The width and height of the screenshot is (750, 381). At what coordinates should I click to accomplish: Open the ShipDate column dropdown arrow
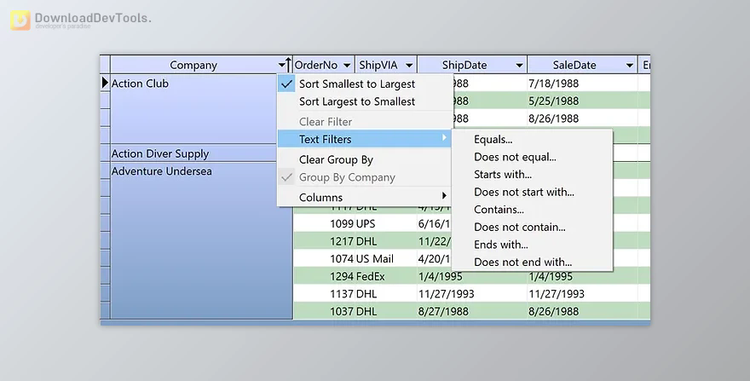519,65
